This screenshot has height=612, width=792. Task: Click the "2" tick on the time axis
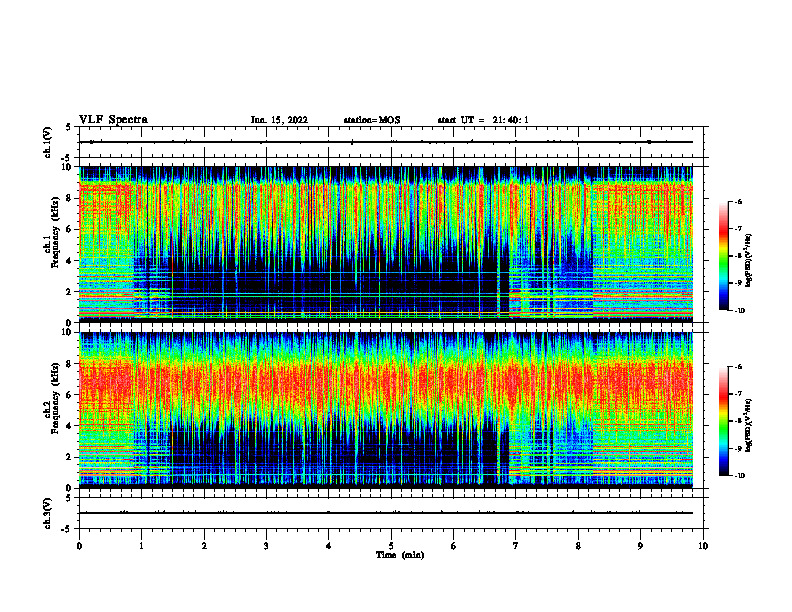tap(204, 546)
